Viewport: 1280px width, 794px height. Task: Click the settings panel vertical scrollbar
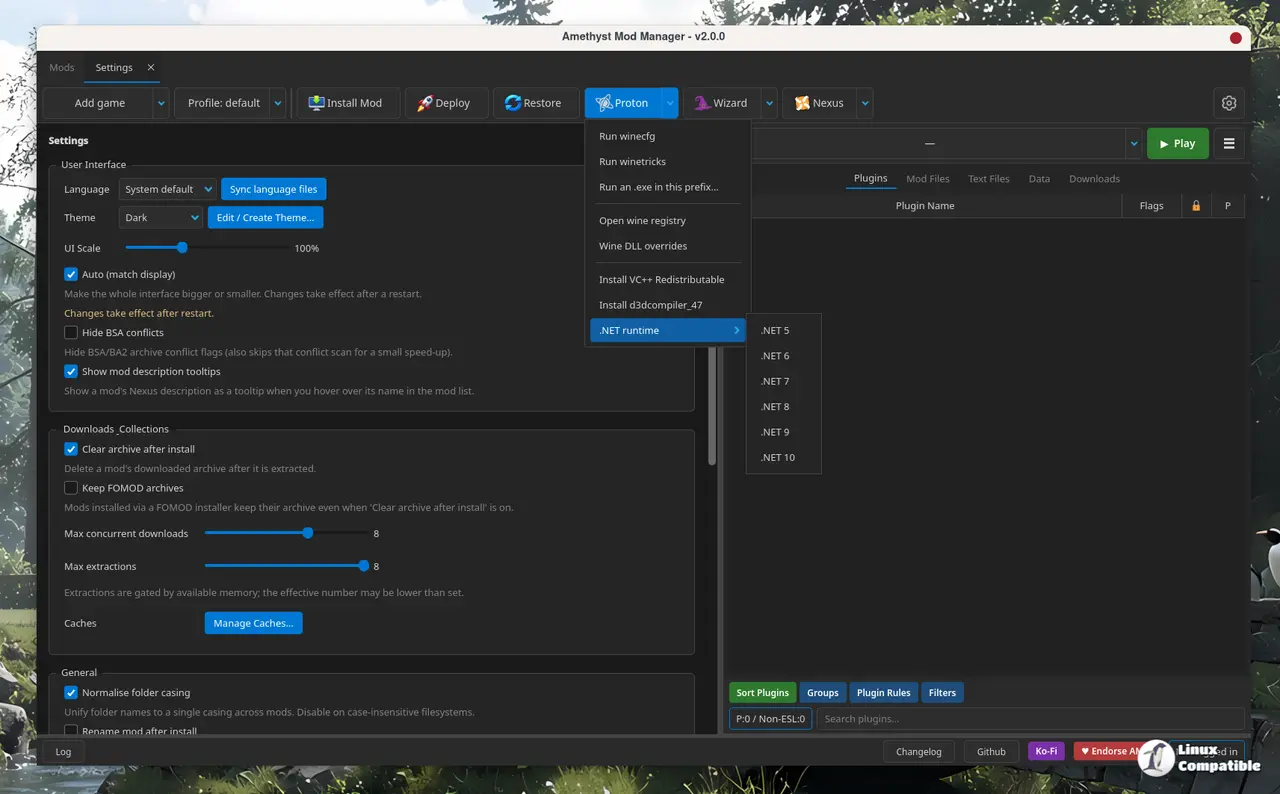click(x=712, y=405)
